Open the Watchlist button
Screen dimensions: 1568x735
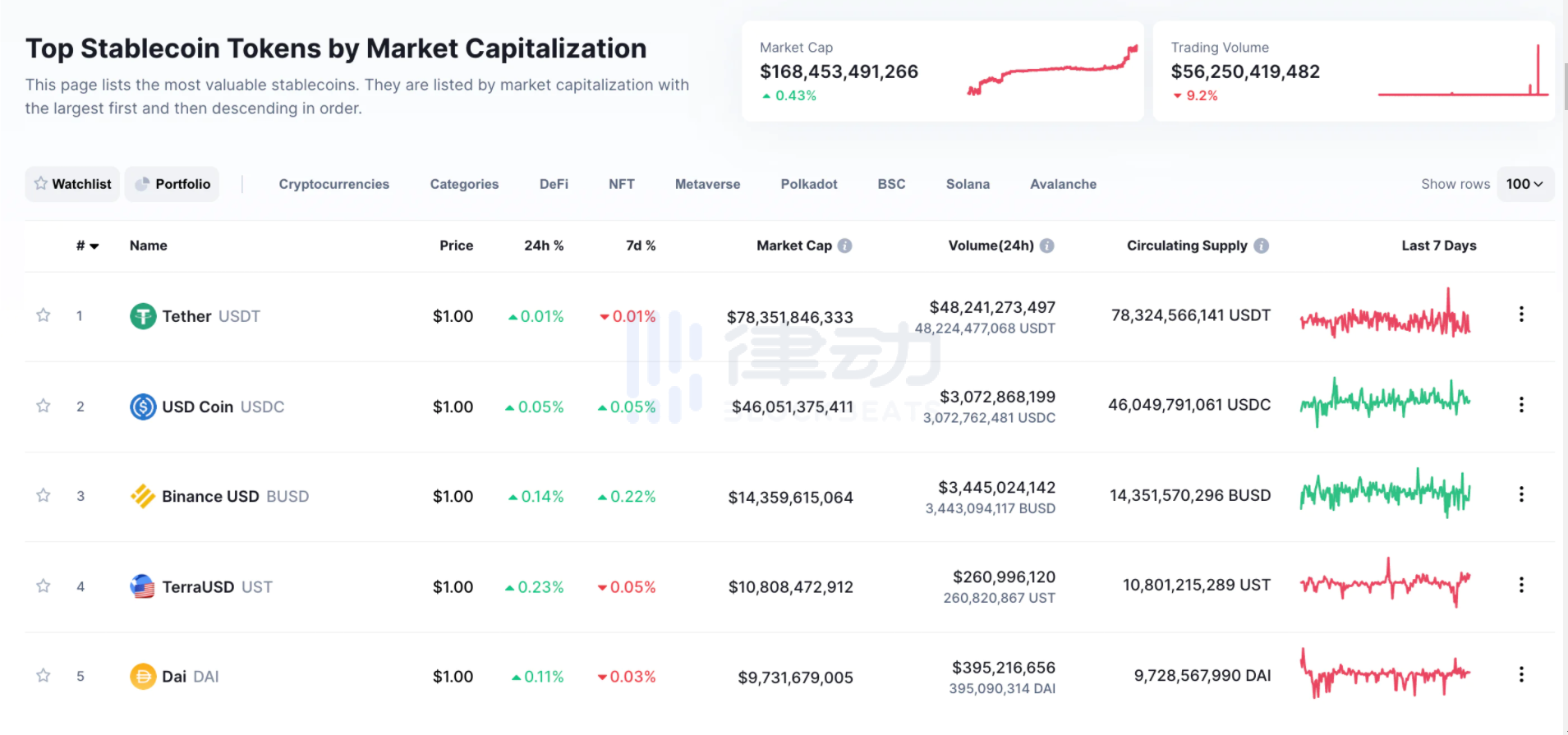[x=73, y=184]
